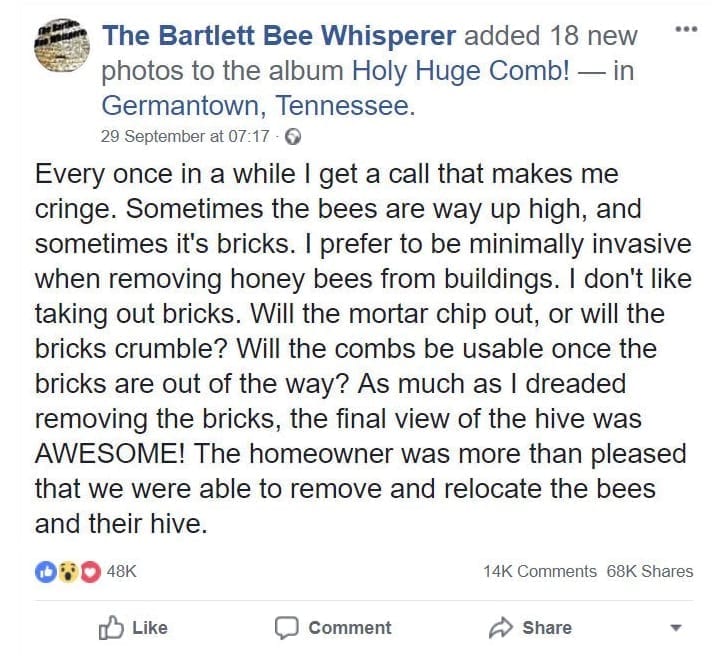The width and height of the screenshot is (728, 656).
Task: Expand the dropdown arrow beside Share
Action: click(674, 628)
